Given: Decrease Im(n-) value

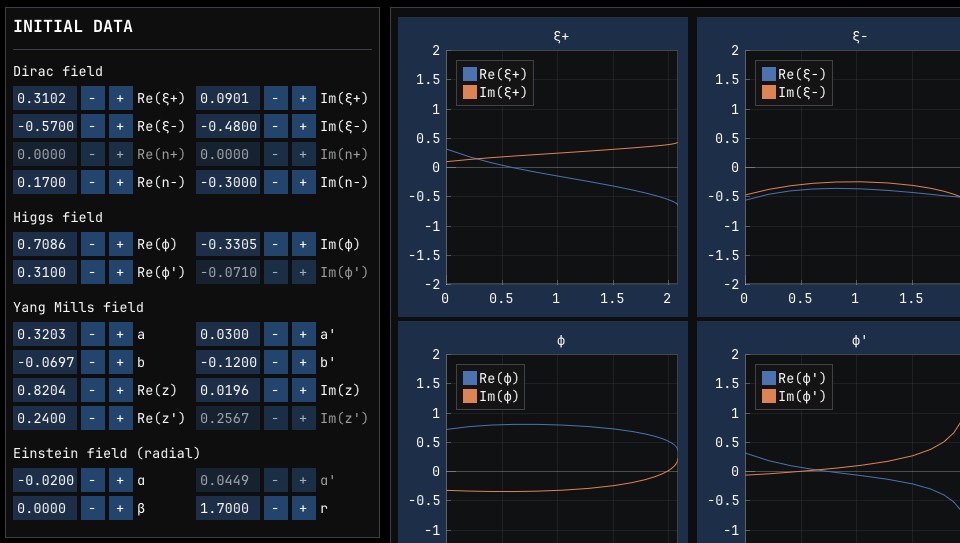Looking at the screenshot, I should (276, 182).
